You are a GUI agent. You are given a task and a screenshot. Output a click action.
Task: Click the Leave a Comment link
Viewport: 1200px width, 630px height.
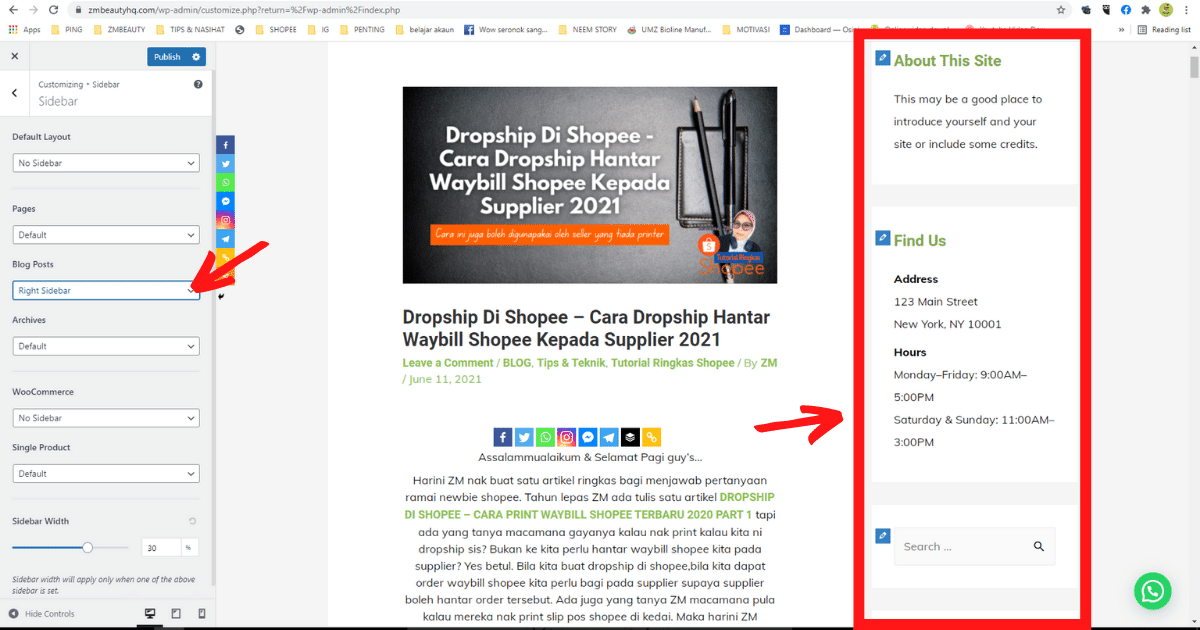coord(448,363)
